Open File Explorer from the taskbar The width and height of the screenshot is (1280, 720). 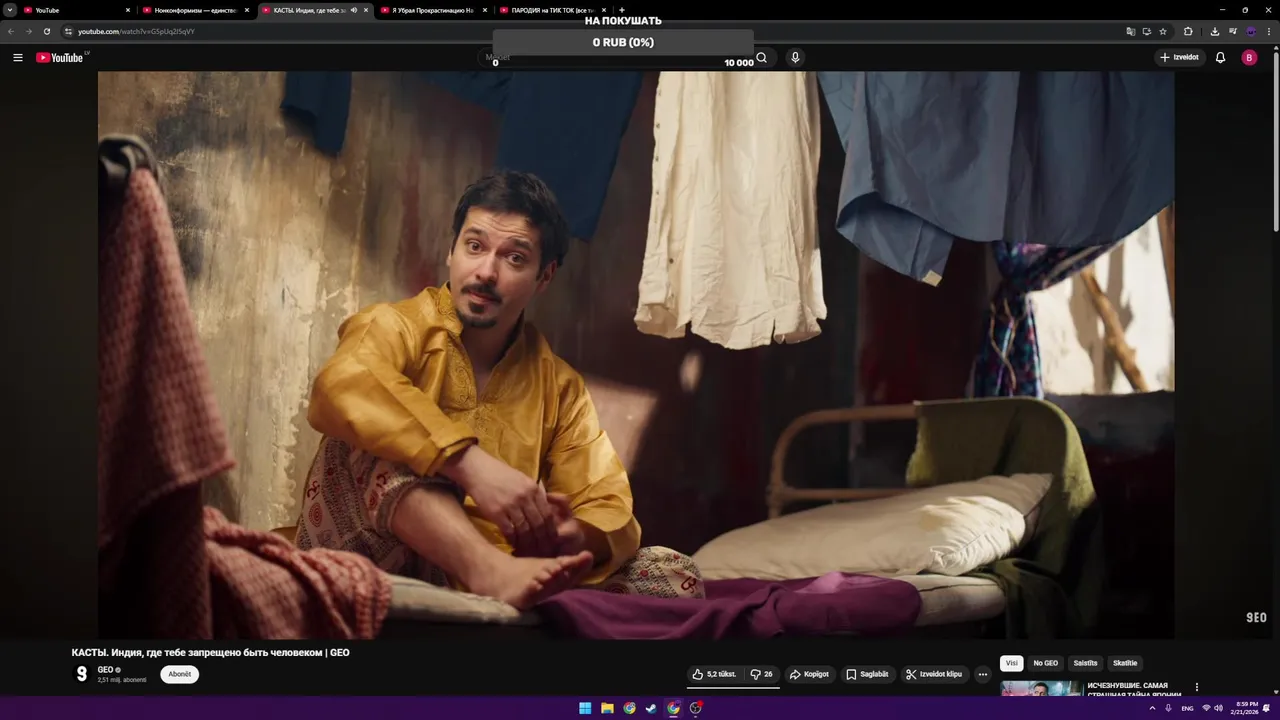click(607, 708)
